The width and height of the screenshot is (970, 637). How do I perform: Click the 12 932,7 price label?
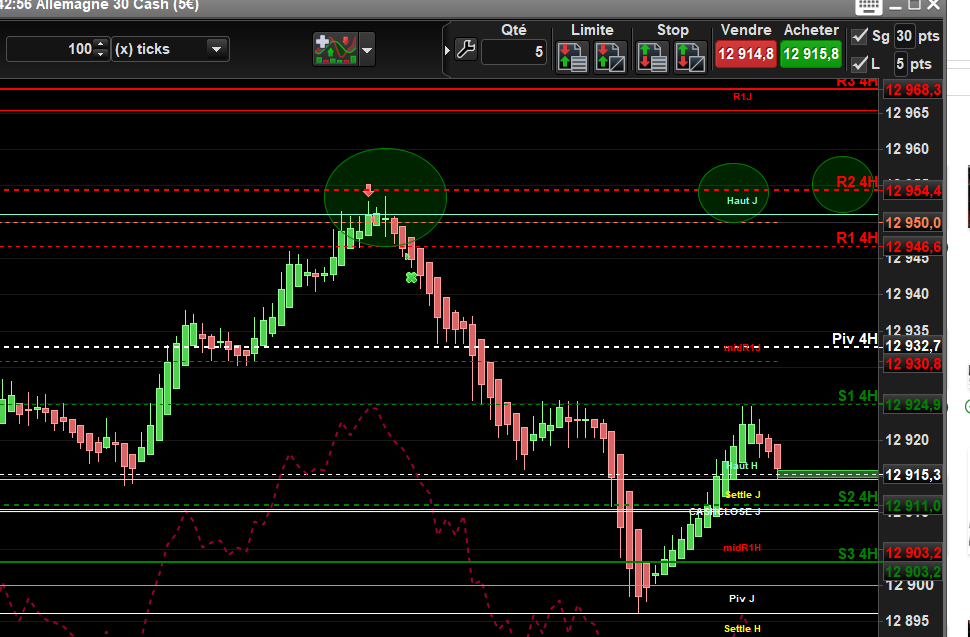913,346
